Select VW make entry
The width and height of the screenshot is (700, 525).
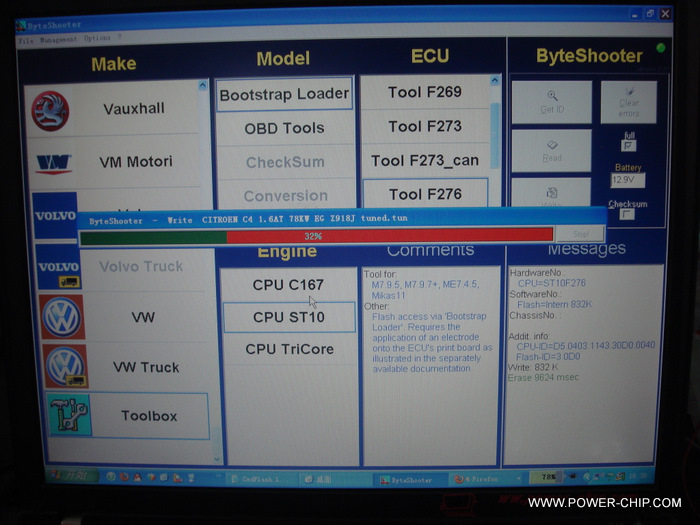[x=143, y=317]
